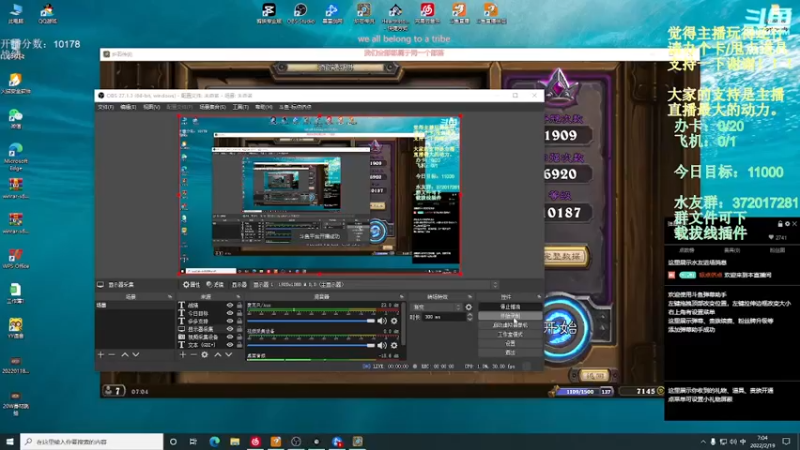Open Edit menu in OBS
The width and height of the screenshot is (800, 450).
pos(128,107)
